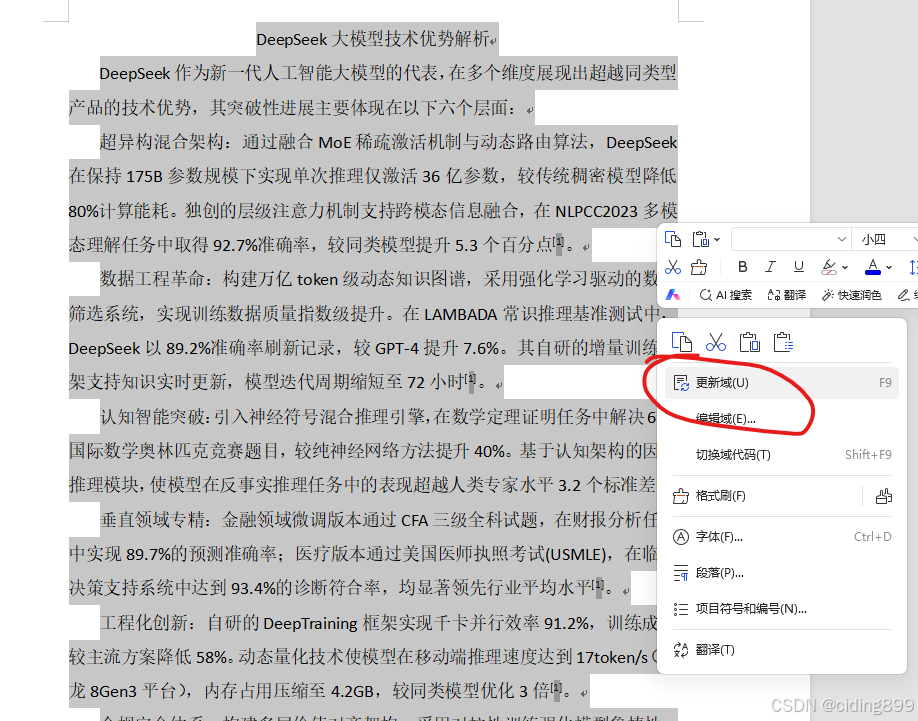Click the Copy icon in the context menu

681,342
